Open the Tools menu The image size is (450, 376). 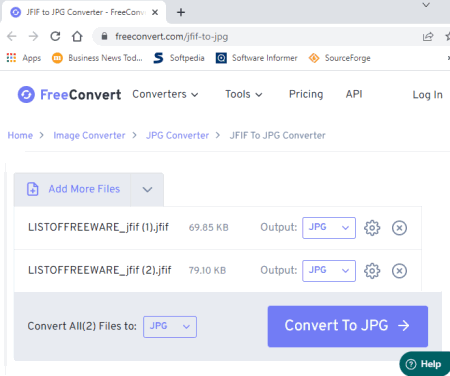pos(244,94)
